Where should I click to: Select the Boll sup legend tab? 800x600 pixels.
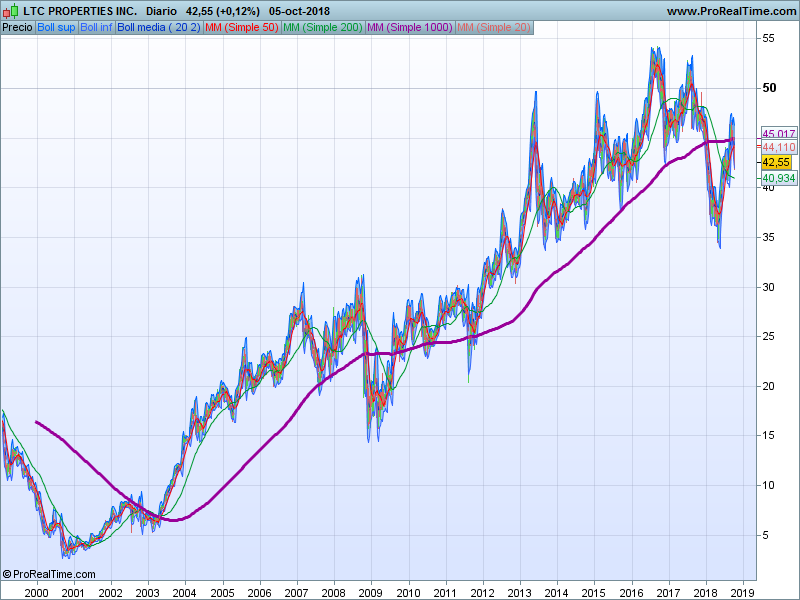pos(56,28)
